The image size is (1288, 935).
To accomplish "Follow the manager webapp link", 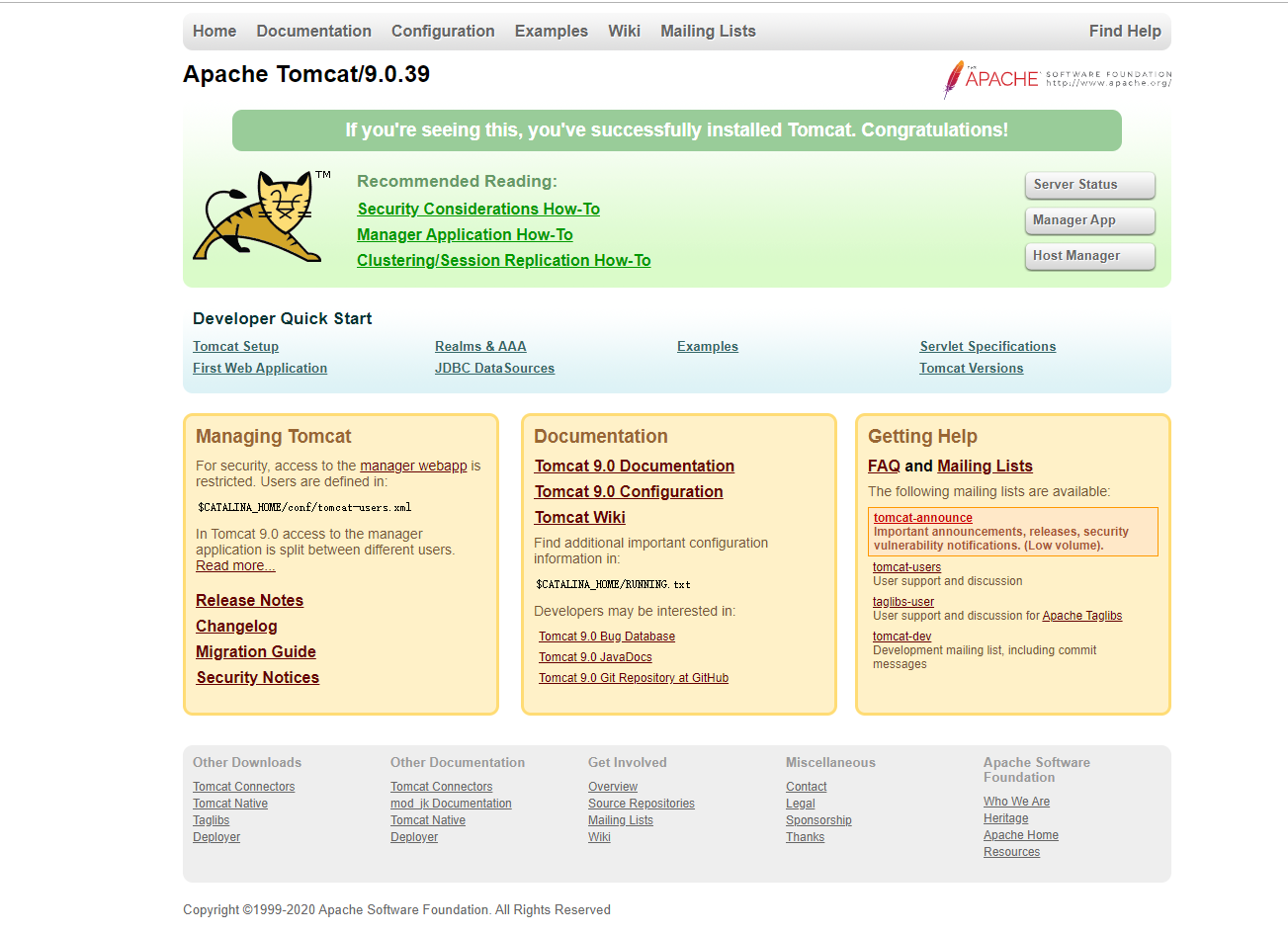I will coord(413,466).
